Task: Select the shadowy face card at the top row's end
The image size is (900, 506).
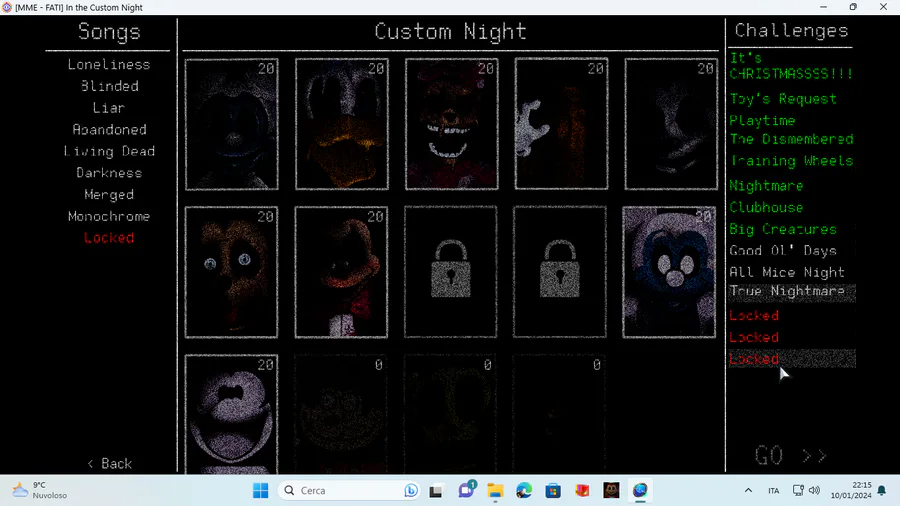Action: pyautogui.click(x=671, y=124)
